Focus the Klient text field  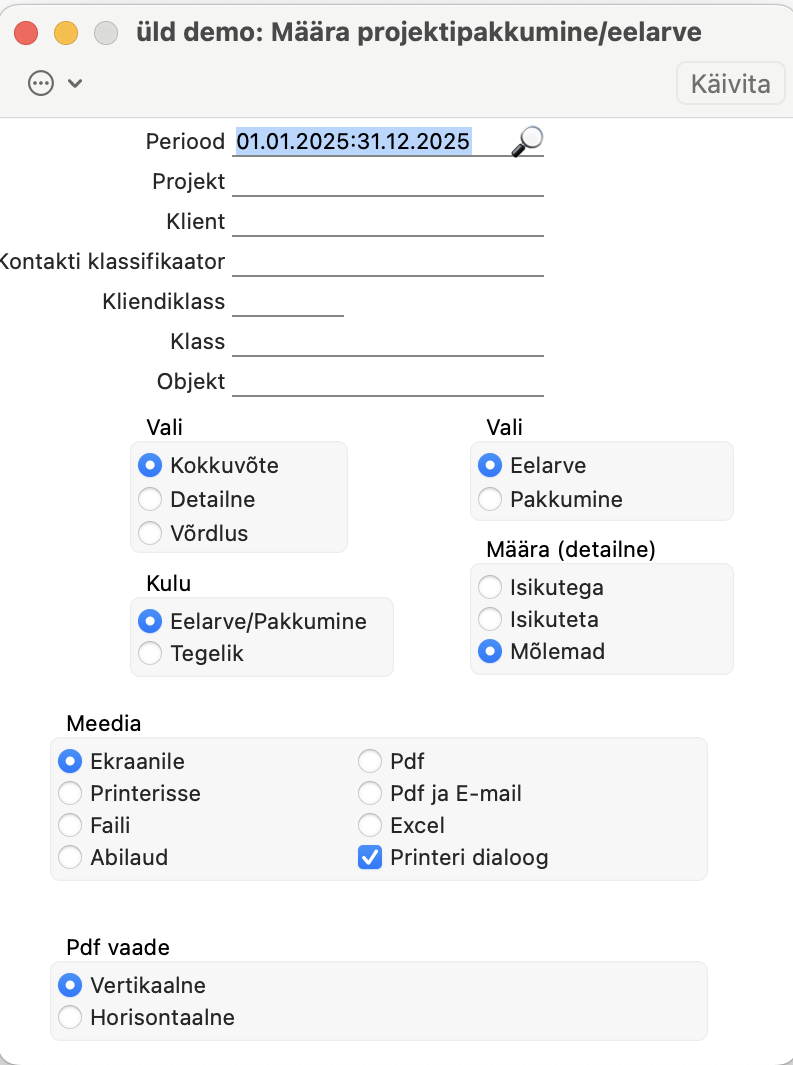387,222
